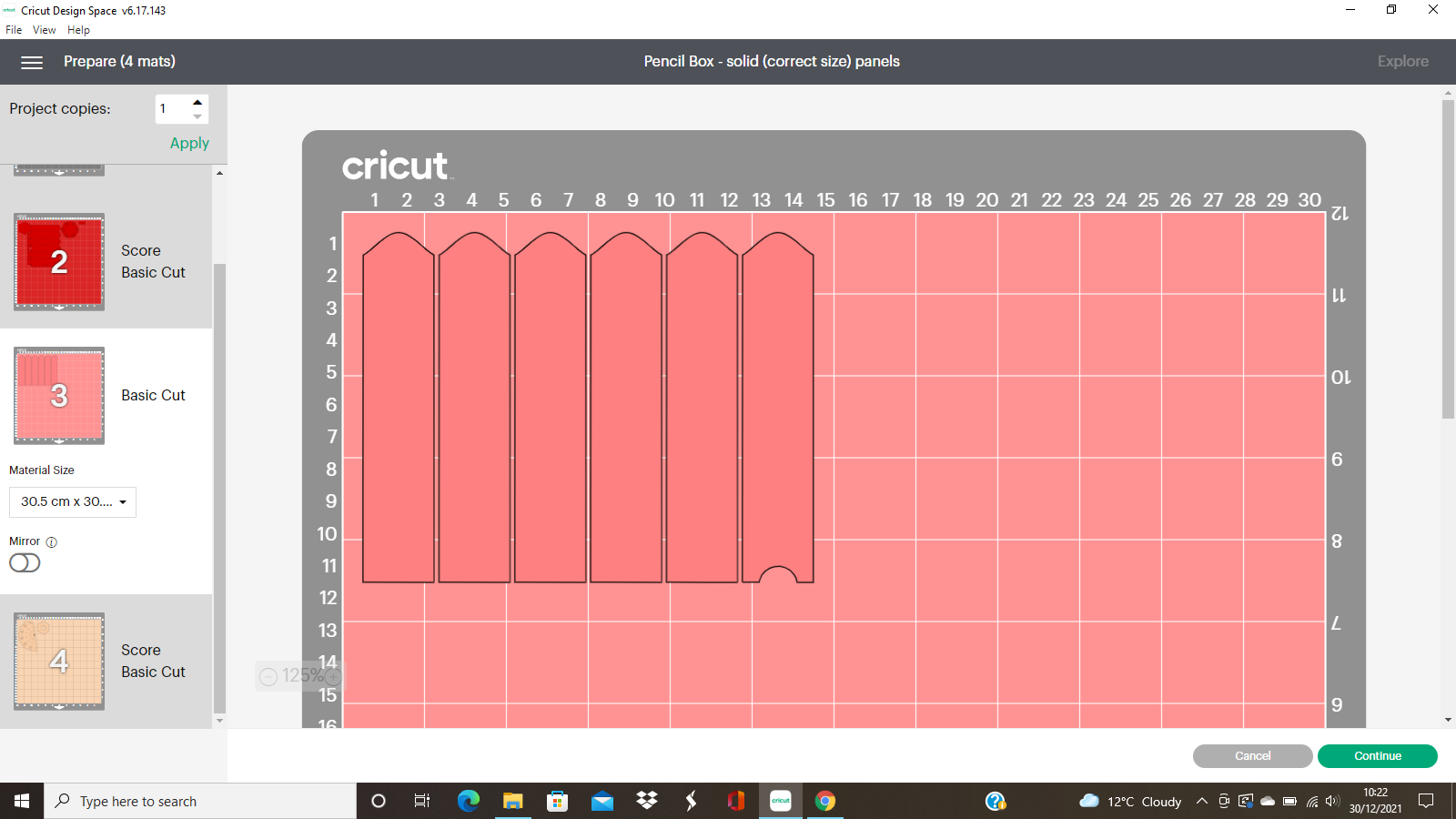Viewport: 1456px width, 819px height.
Task: Open the Mail app from the taskbar
Action: (602, 801)
